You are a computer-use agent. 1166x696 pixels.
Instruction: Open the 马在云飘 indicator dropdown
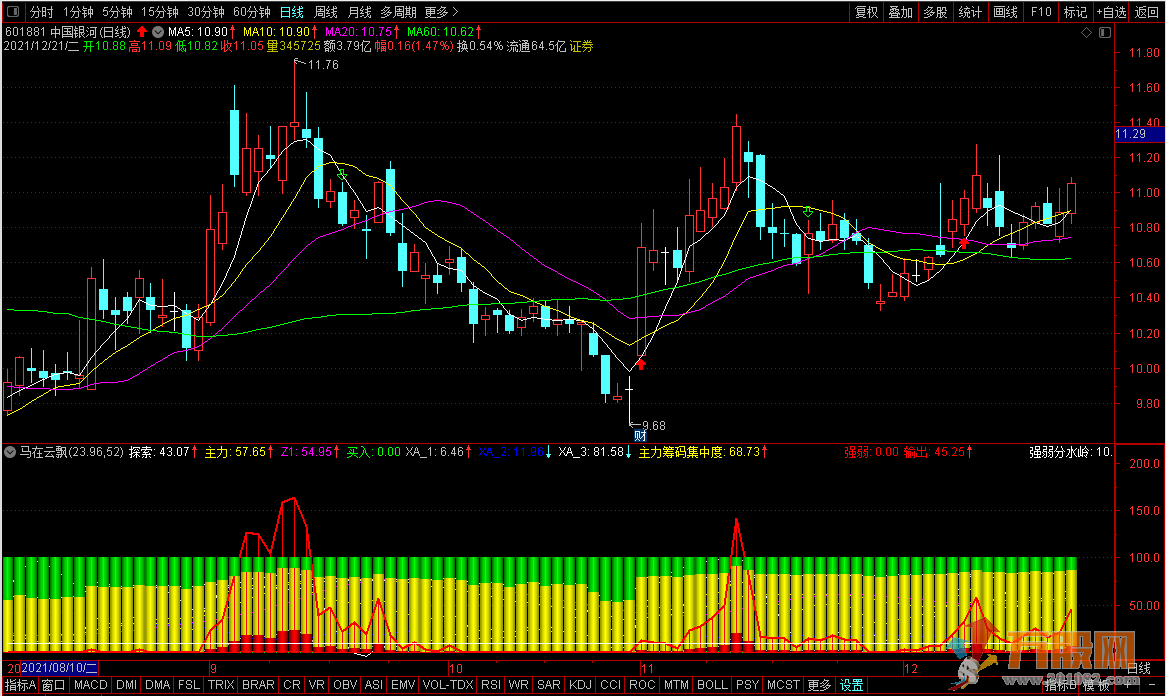(10, 451)
